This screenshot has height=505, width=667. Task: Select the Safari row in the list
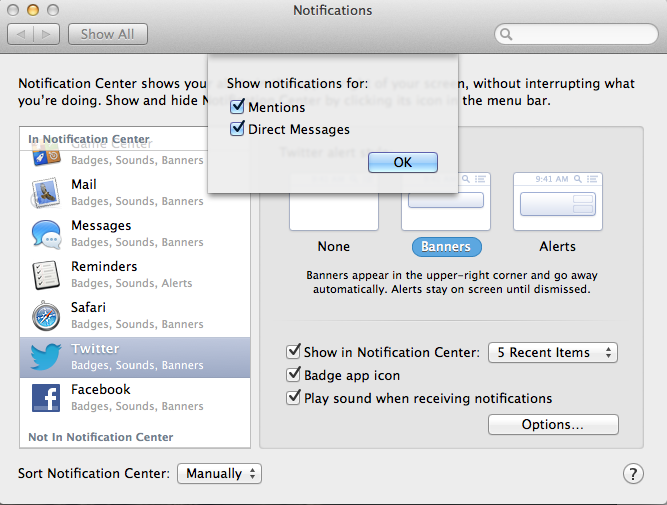(x=135, y=316)
